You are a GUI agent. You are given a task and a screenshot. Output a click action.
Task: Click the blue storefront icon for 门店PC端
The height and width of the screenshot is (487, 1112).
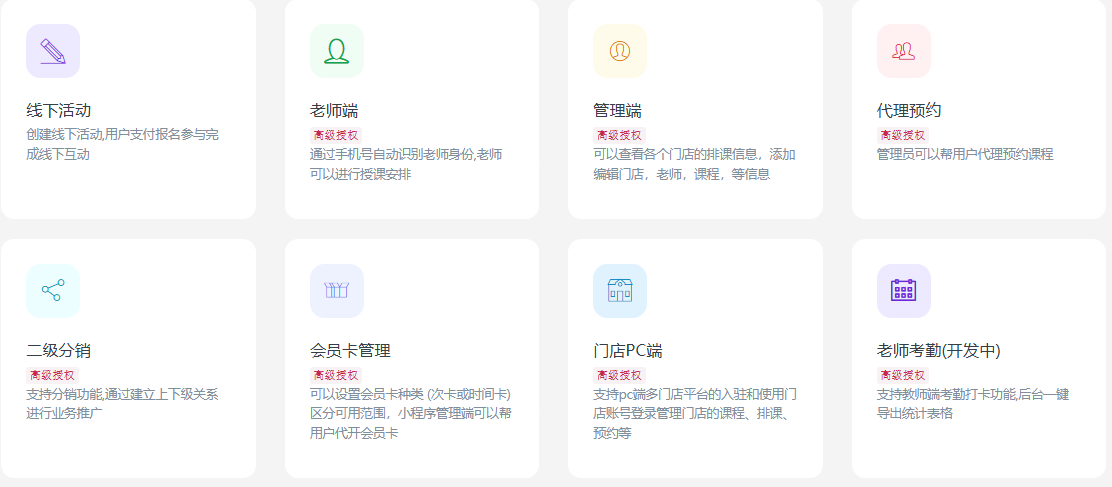point(620,291)
